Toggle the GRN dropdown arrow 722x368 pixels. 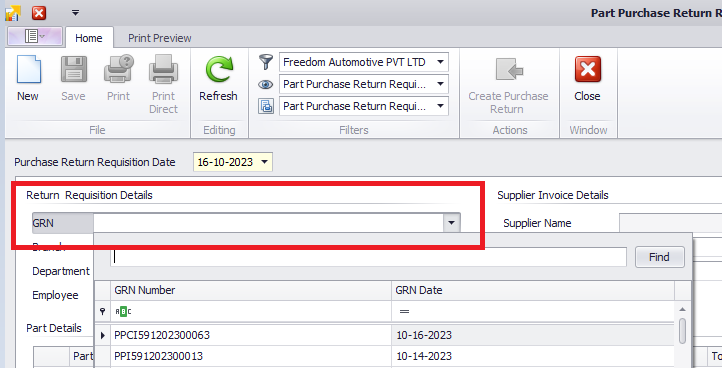(451, 223)
